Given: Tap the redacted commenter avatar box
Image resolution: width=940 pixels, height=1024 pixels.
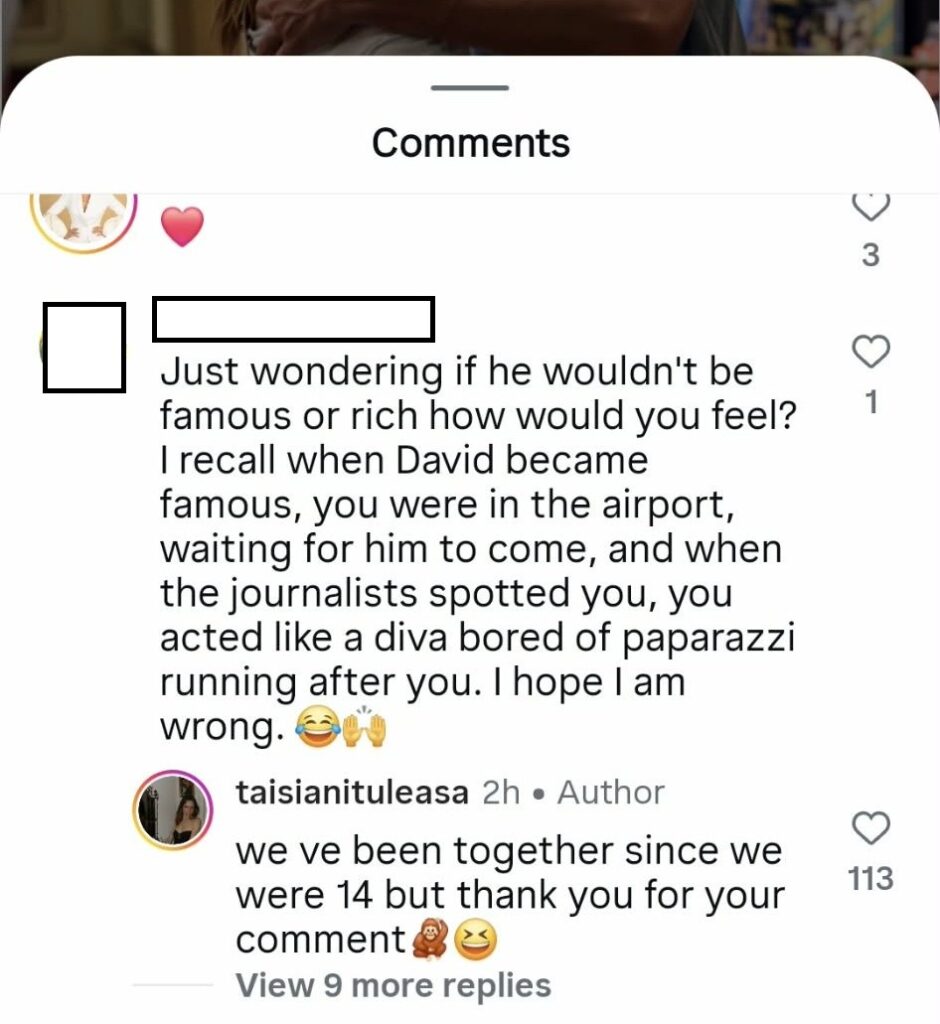Looking at the screenshot, I should 84,347.
